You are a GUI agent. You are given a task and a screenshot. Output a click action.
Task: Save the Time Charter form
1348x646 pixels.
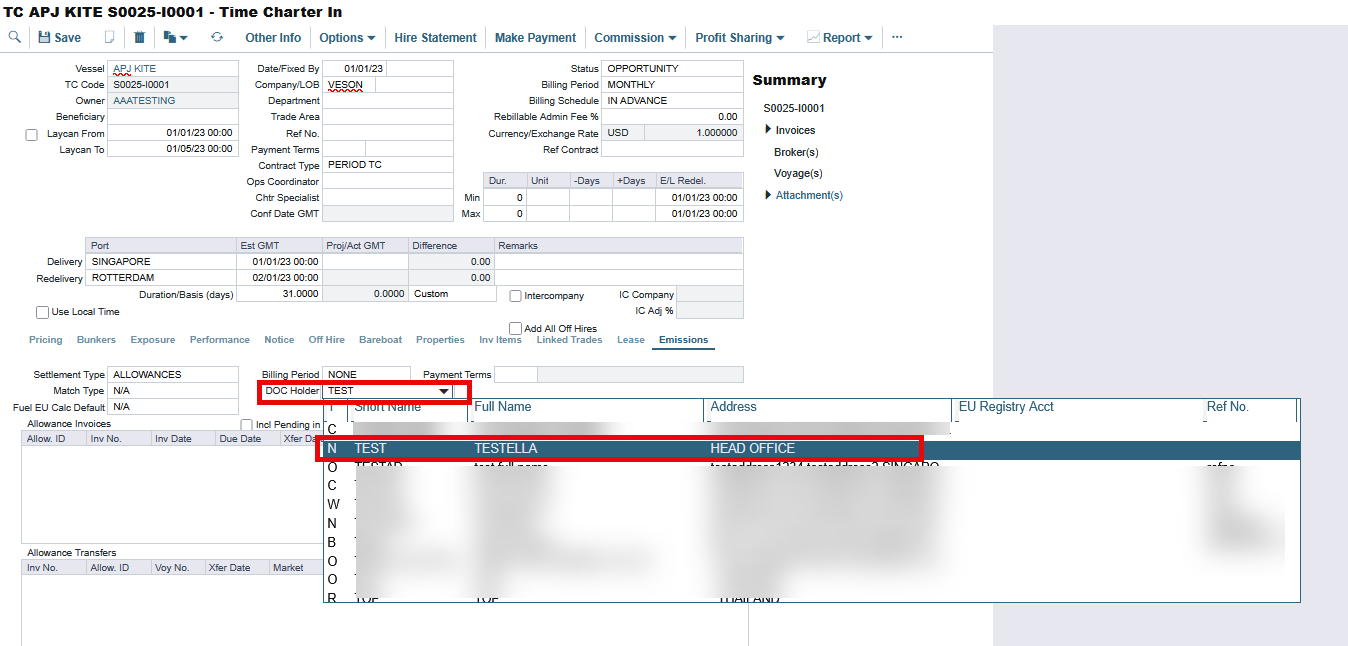(59, 37)
